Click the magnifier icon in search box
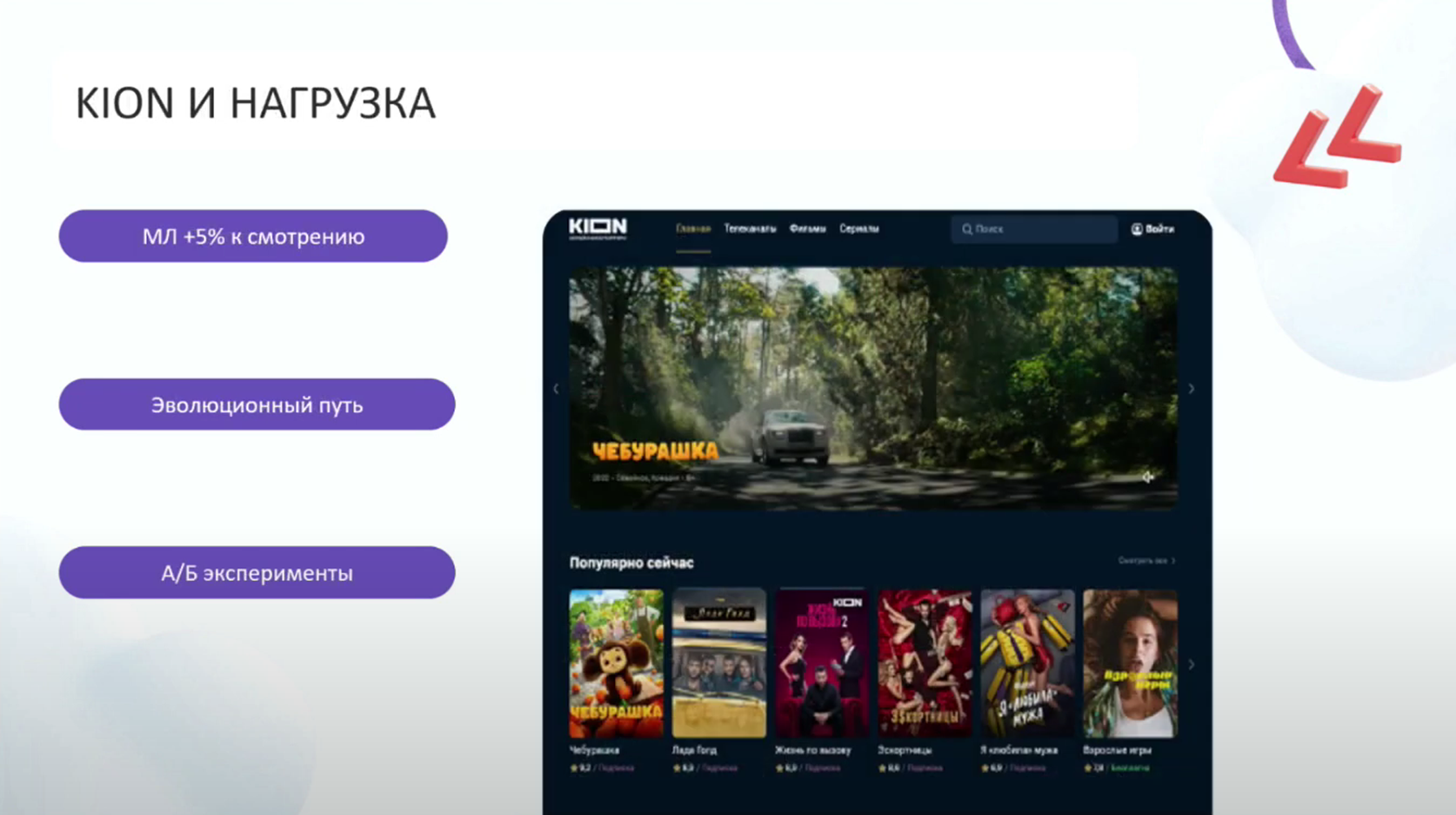 [966, 229]
